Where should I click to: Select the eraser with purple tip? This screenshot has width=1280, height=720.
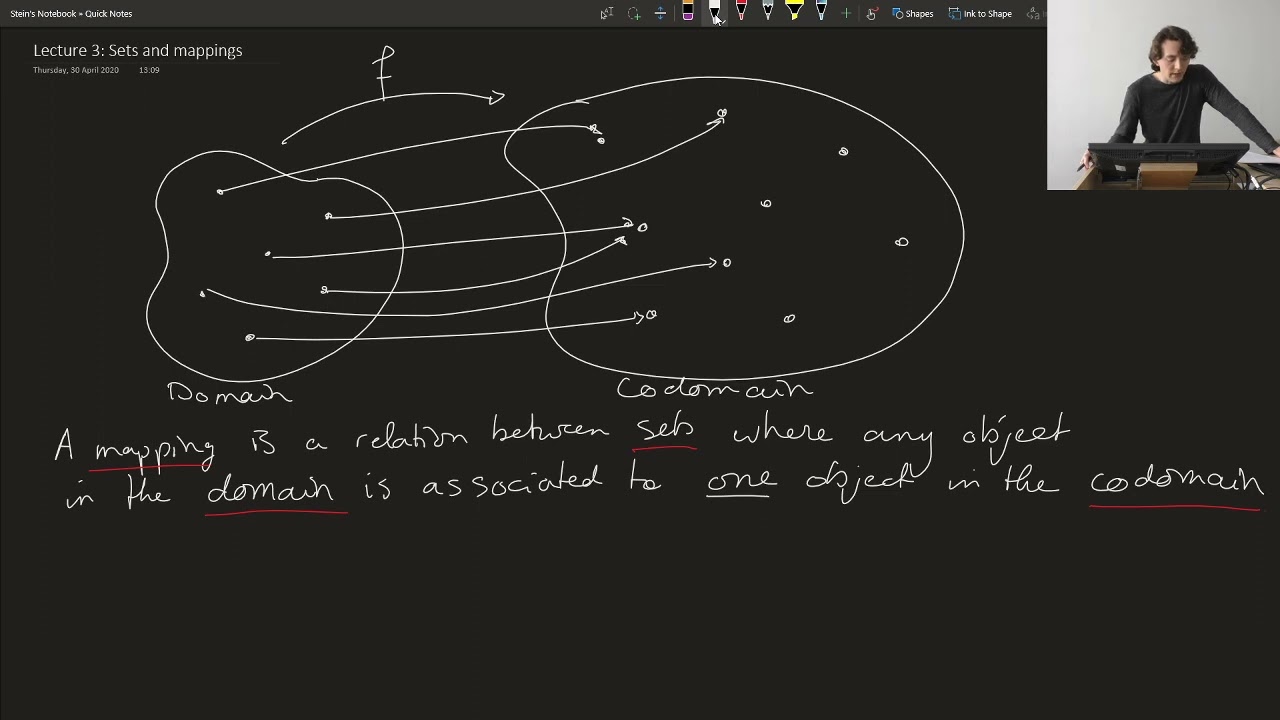[x=688, y=12]
